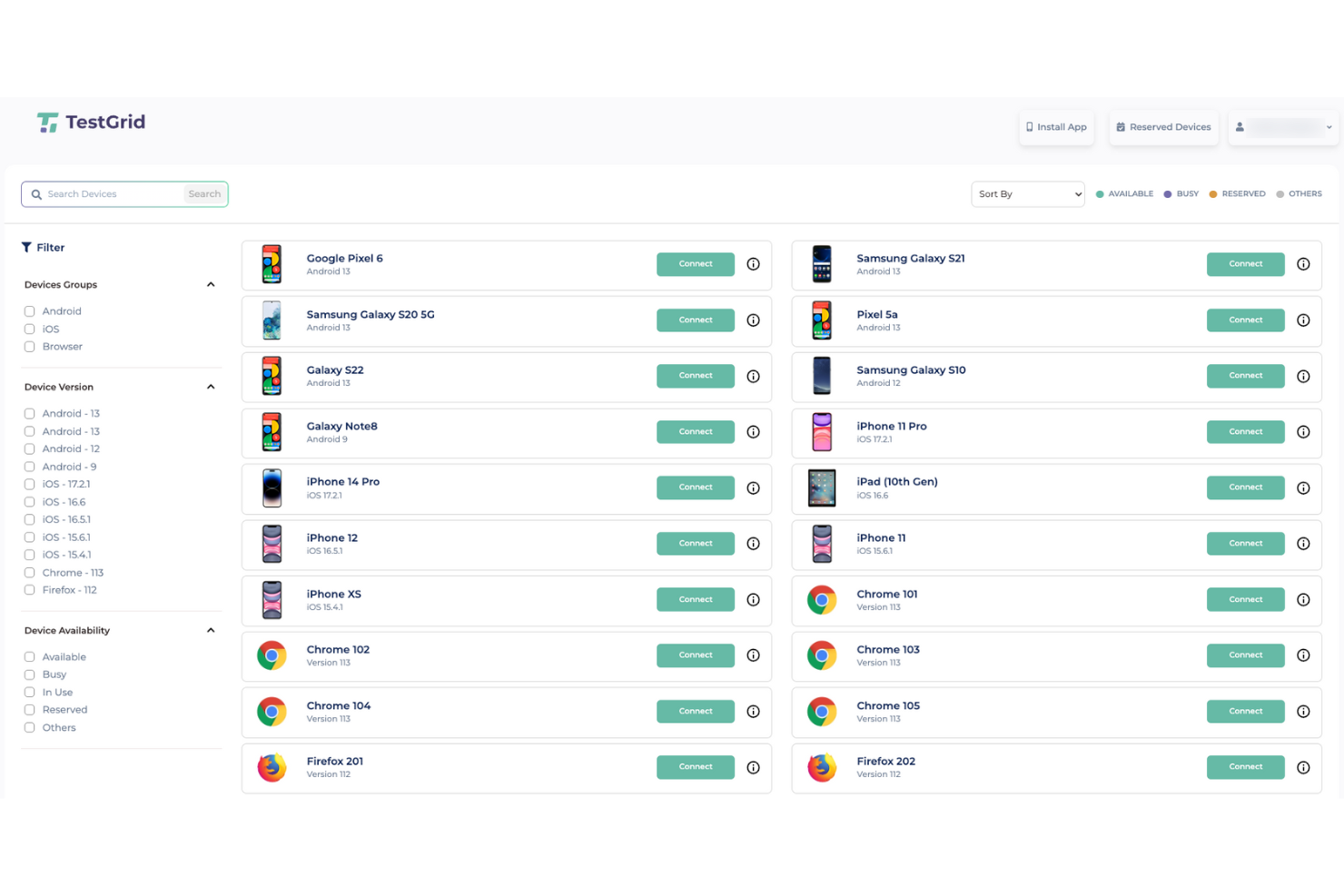This screenshot has height=896, width=1344.
Task: Click the TestGrid logo
Action: 91,123
